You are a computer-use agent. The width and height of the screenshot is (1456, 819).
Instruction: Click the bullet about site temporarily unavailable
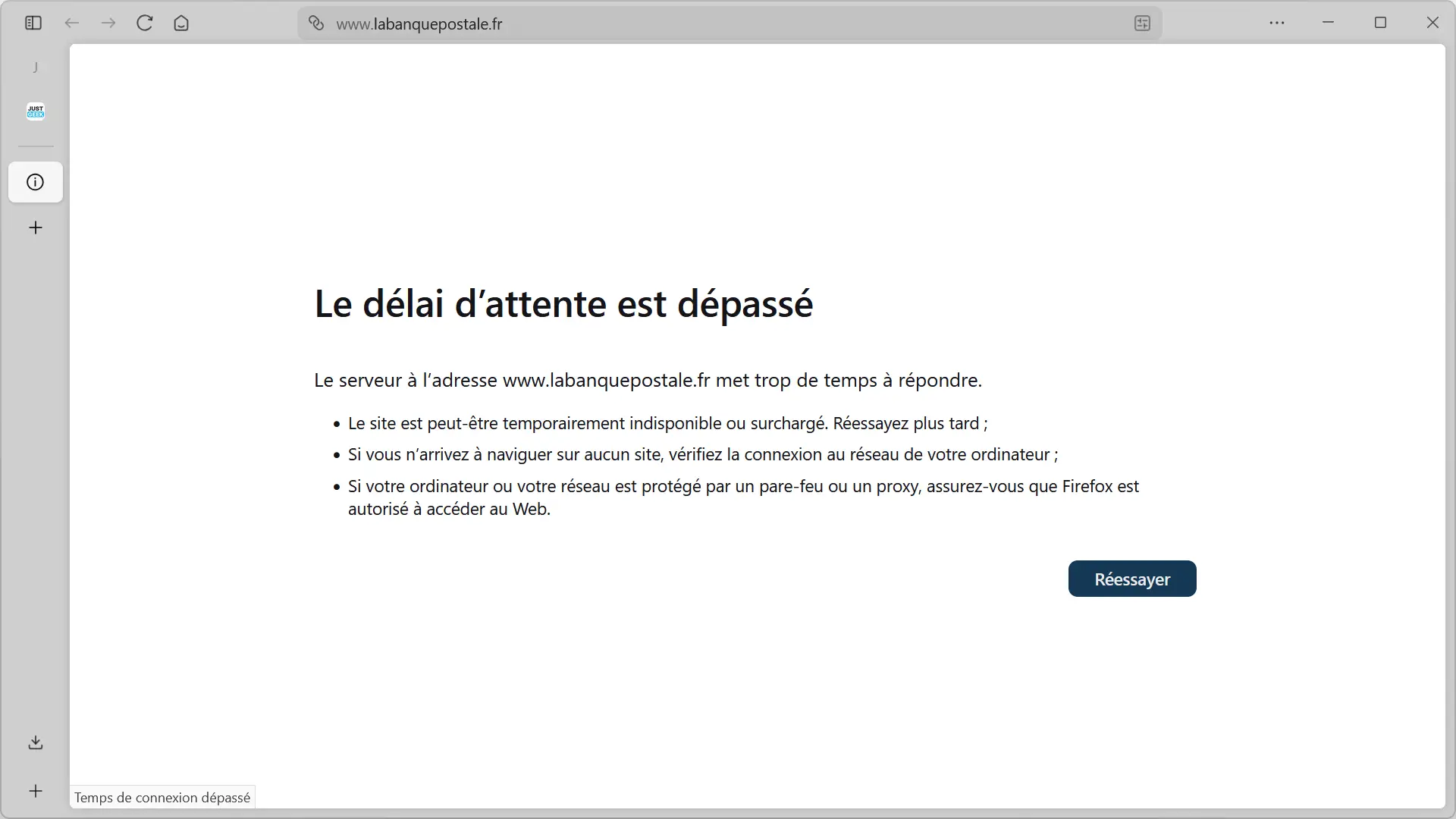[x=667, y=423]
